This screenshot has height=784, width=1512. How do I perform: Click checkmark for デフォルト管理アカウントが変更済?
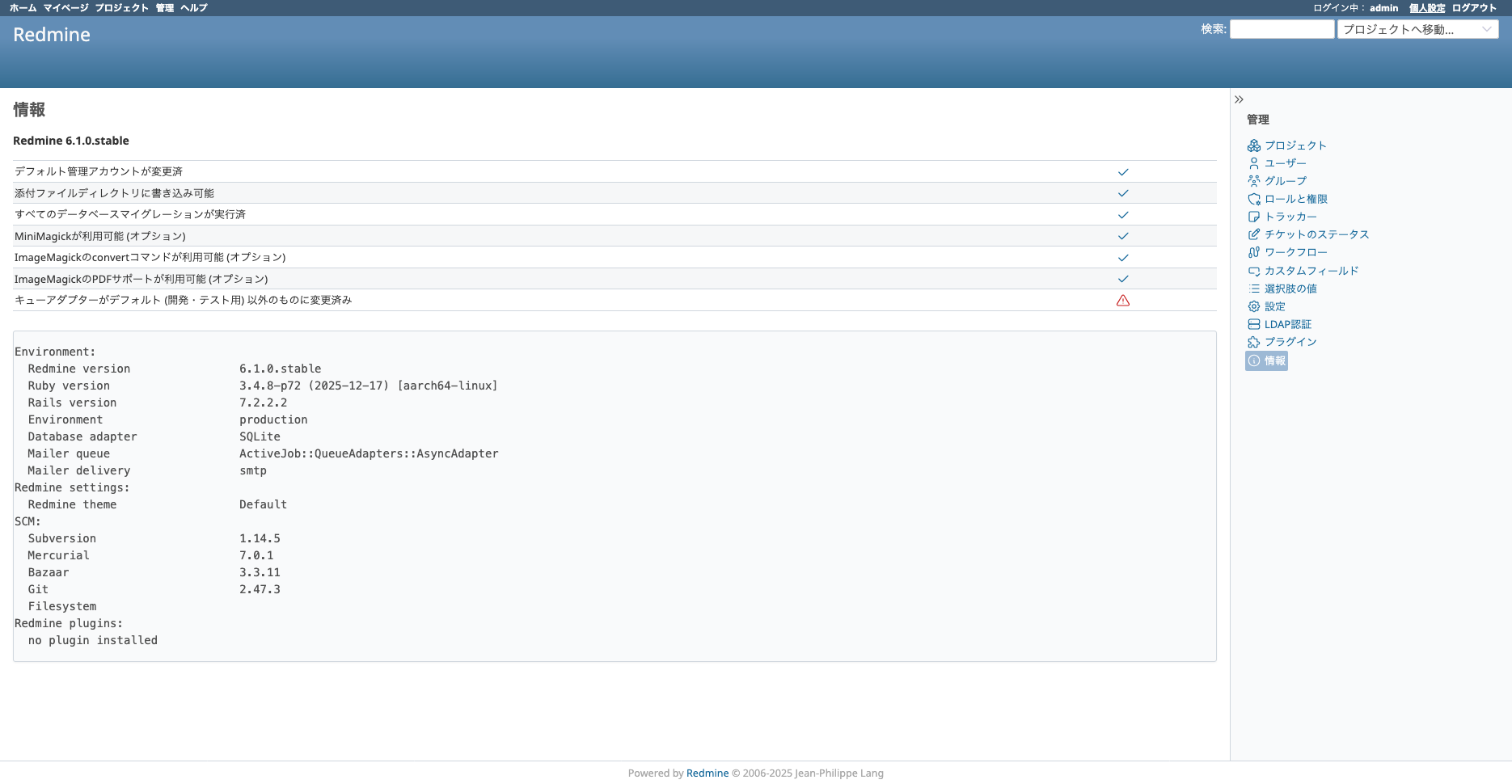click(1123, 172)
